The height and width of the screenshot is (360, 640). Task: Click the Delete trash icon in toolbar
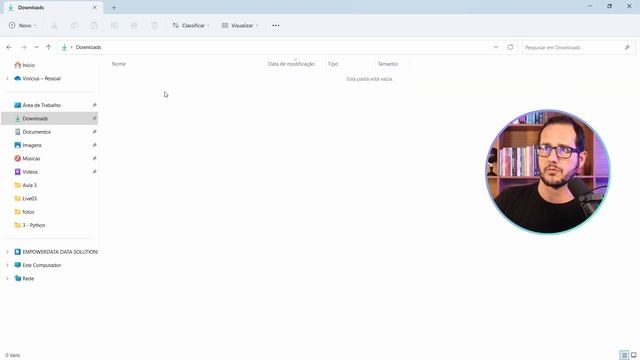(154, 25)
